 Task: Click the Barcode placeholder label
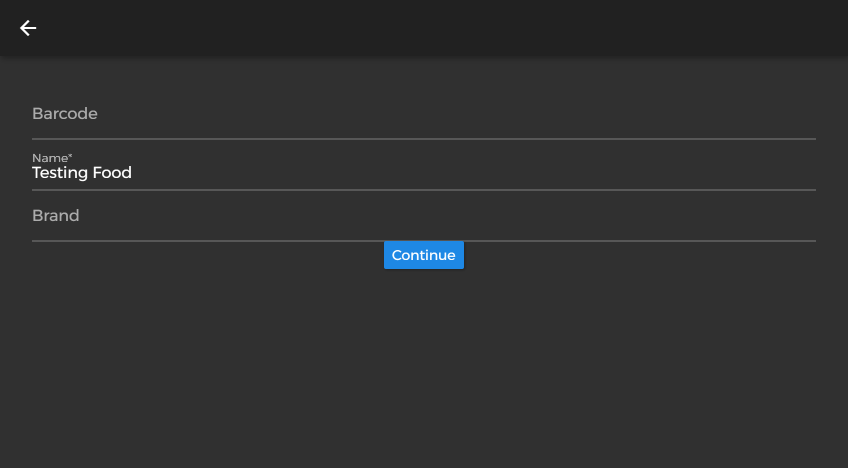65,114
